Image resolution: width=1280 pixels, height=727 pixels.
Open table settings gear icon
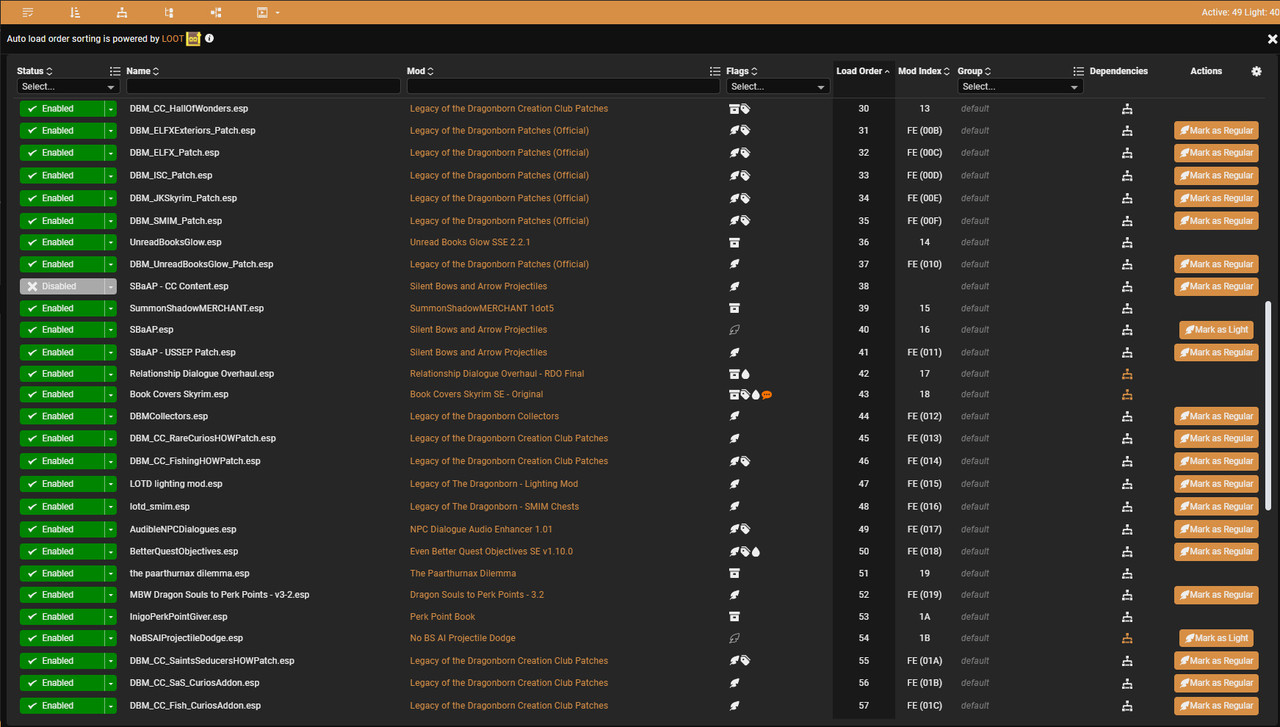1257,71
